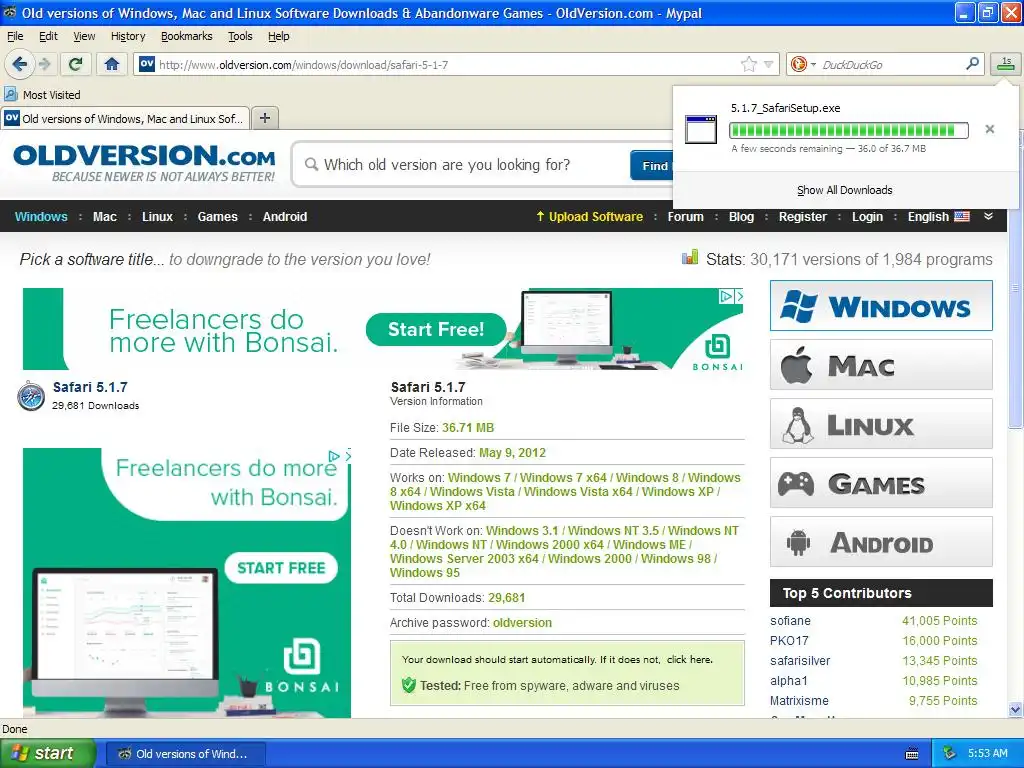
Task: Click the Games nav link in black bar
Action: [x=217, y=217]
